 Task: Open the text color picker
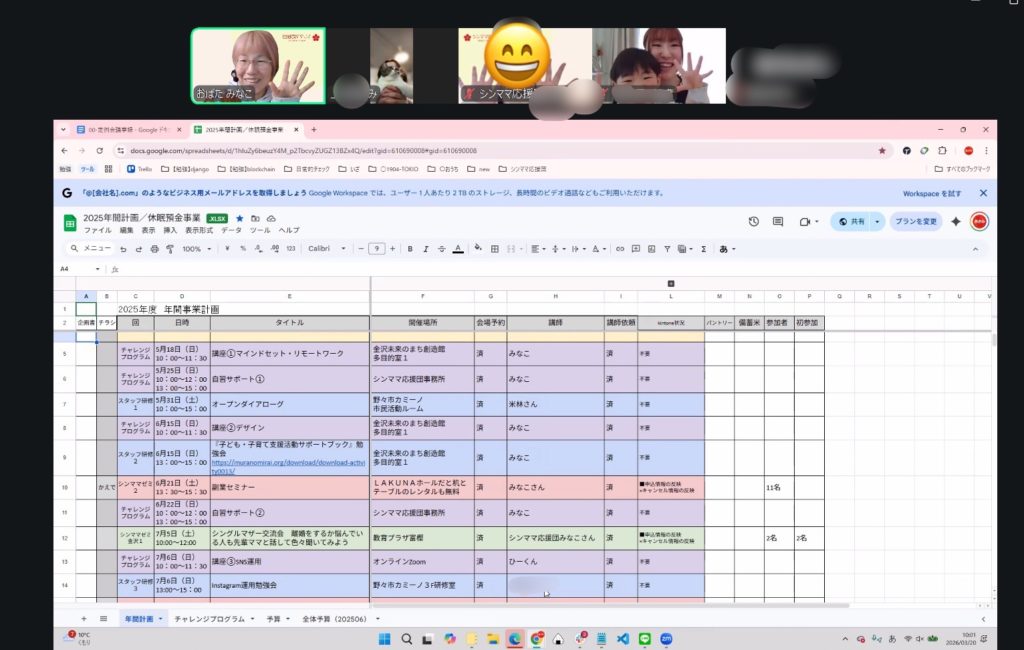click(x=458, y=249)
